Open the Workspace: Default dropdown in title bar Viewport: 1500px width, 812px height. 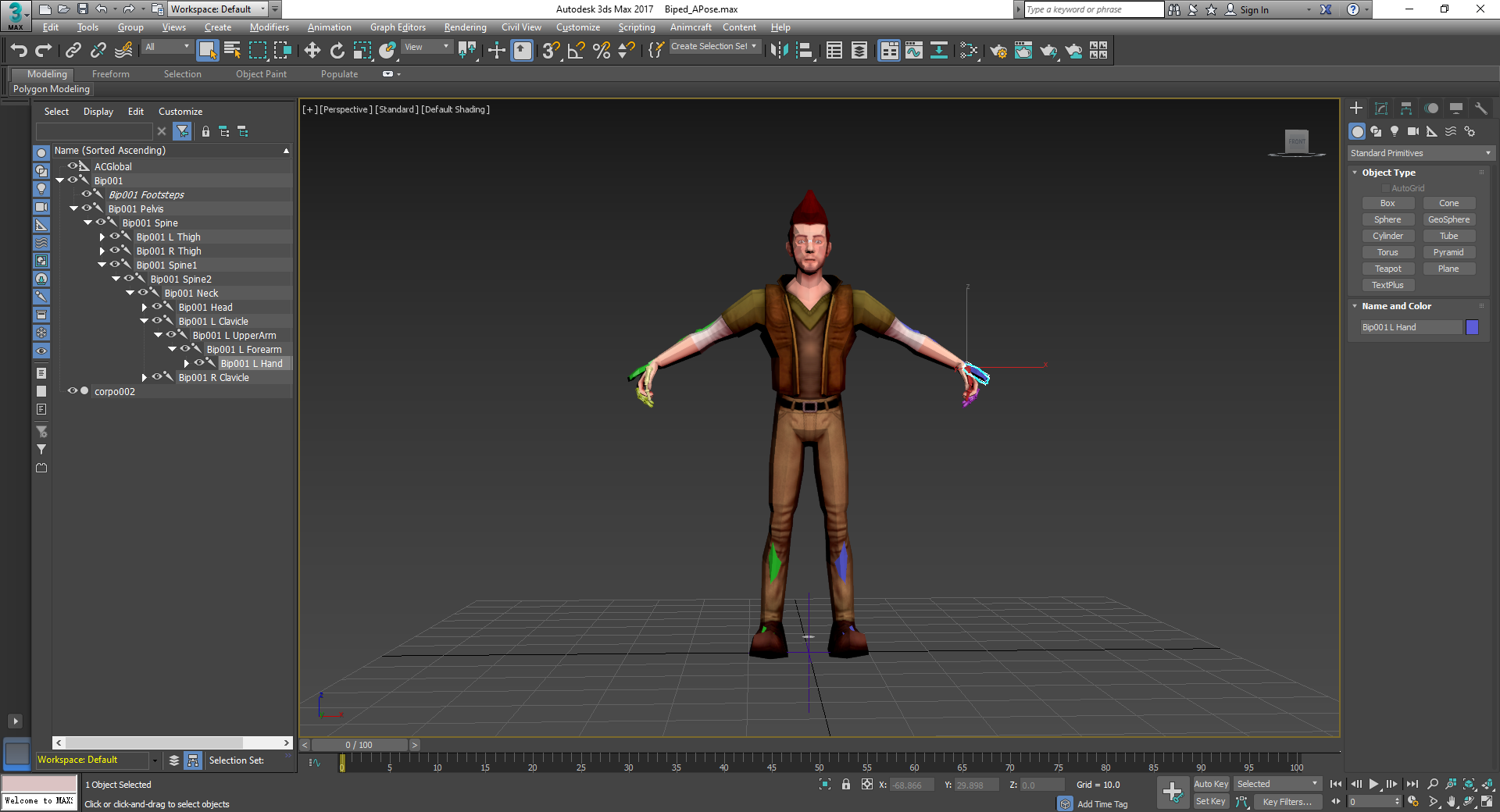click(x=219, y=9)
